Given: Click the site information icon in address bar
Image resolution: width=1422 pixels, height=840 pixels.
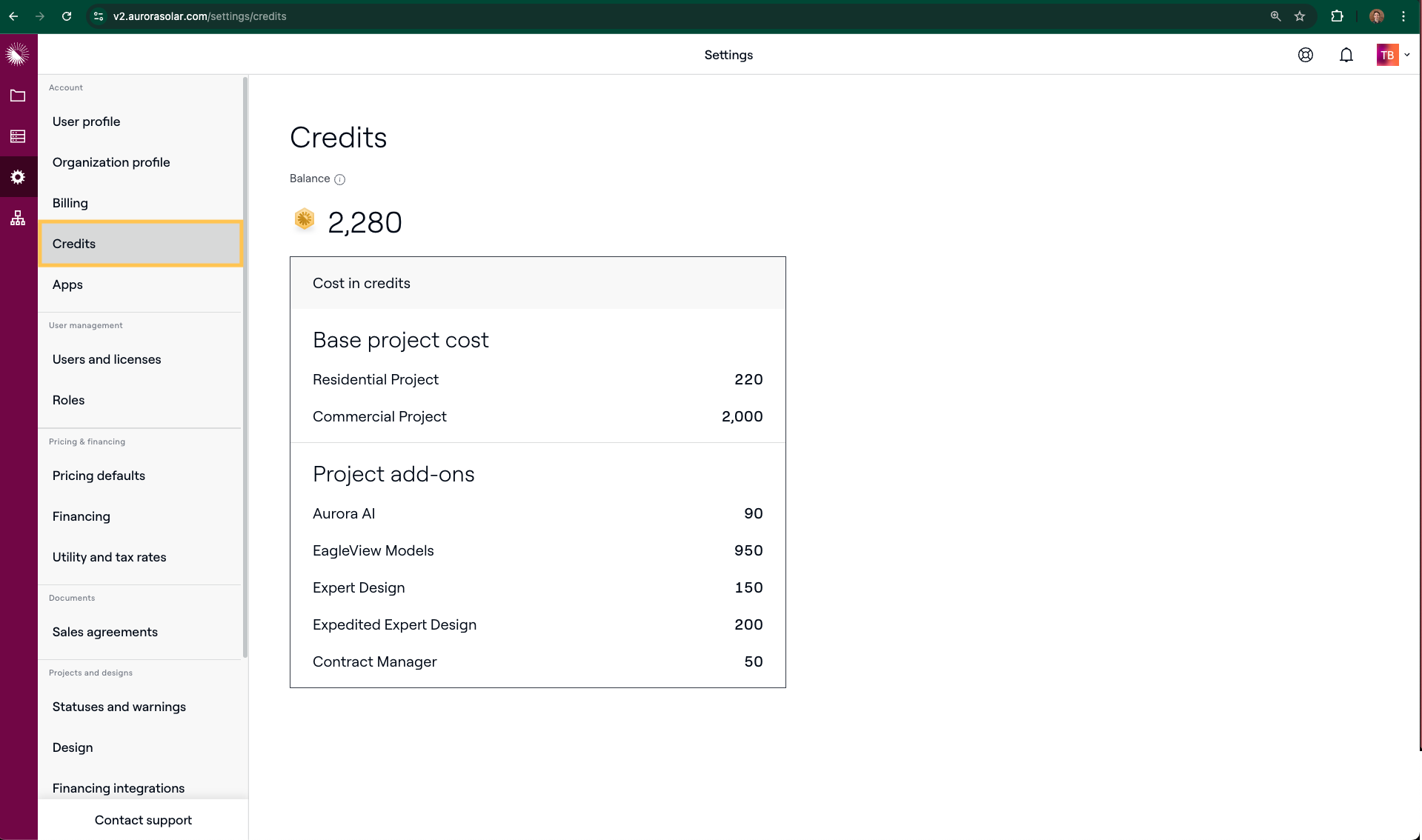Looking at the screenshot, I should click(x=99, y=16).
